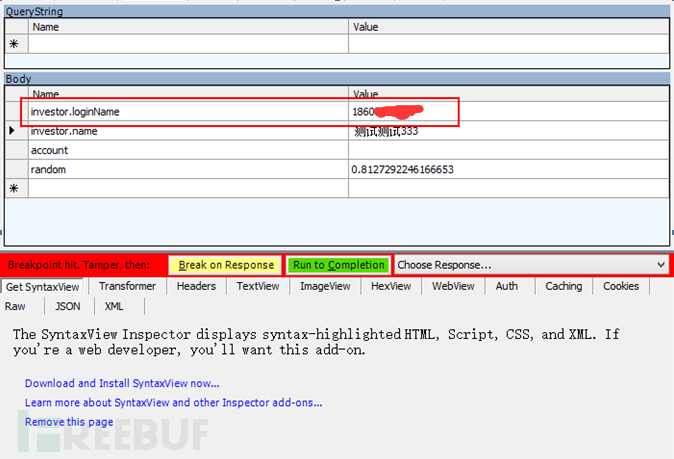
Task: Click the QueryString Name column header
Action: click(188, 27)
